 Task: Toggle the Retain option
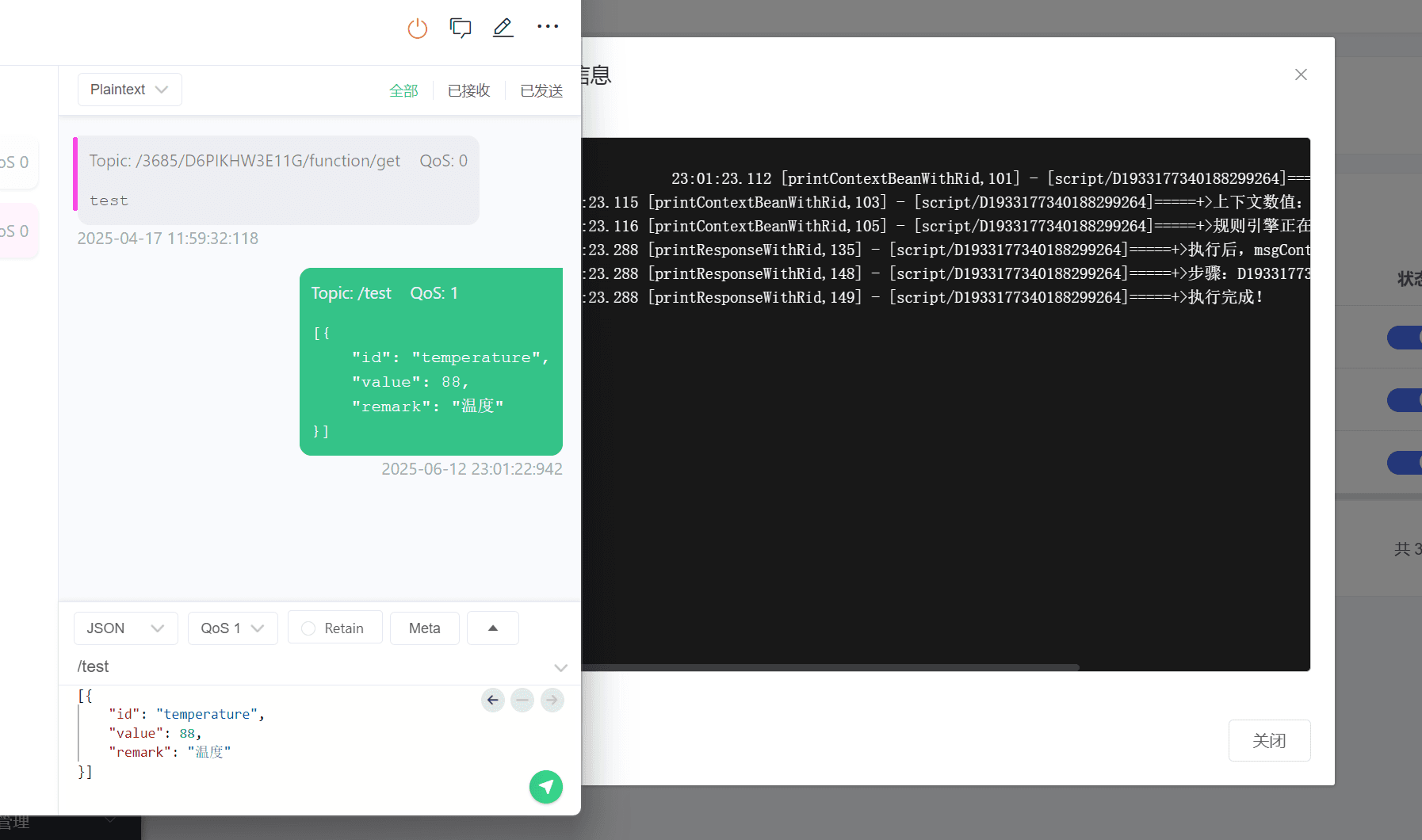point(335,628)
